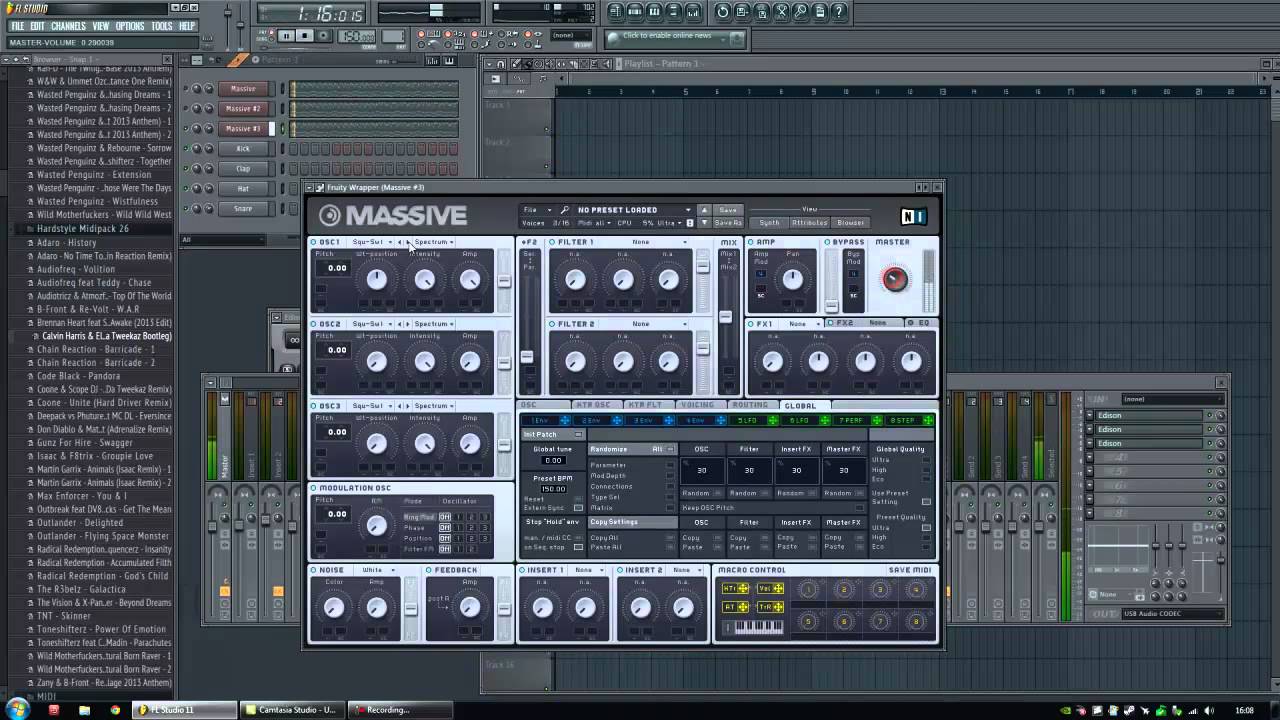Toggle Filter 1 power button
Screen dimensions: 1280x720
coord(552,242)
